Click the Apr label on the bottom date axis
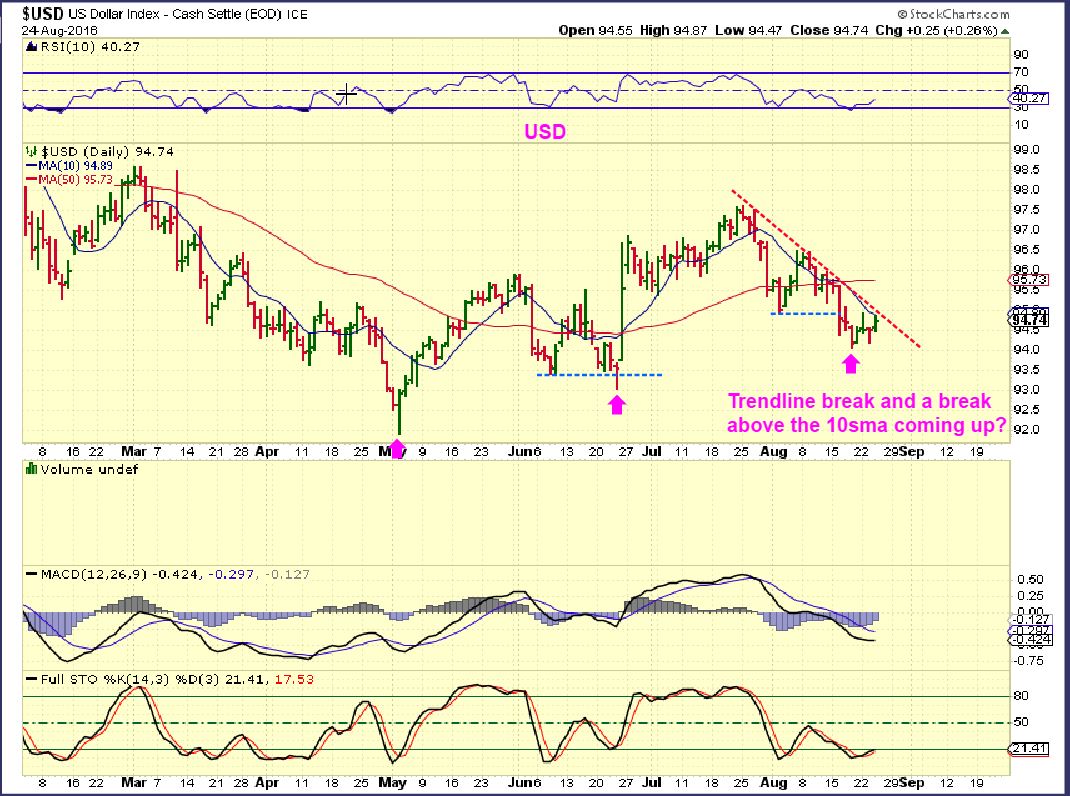 [267, 782]
